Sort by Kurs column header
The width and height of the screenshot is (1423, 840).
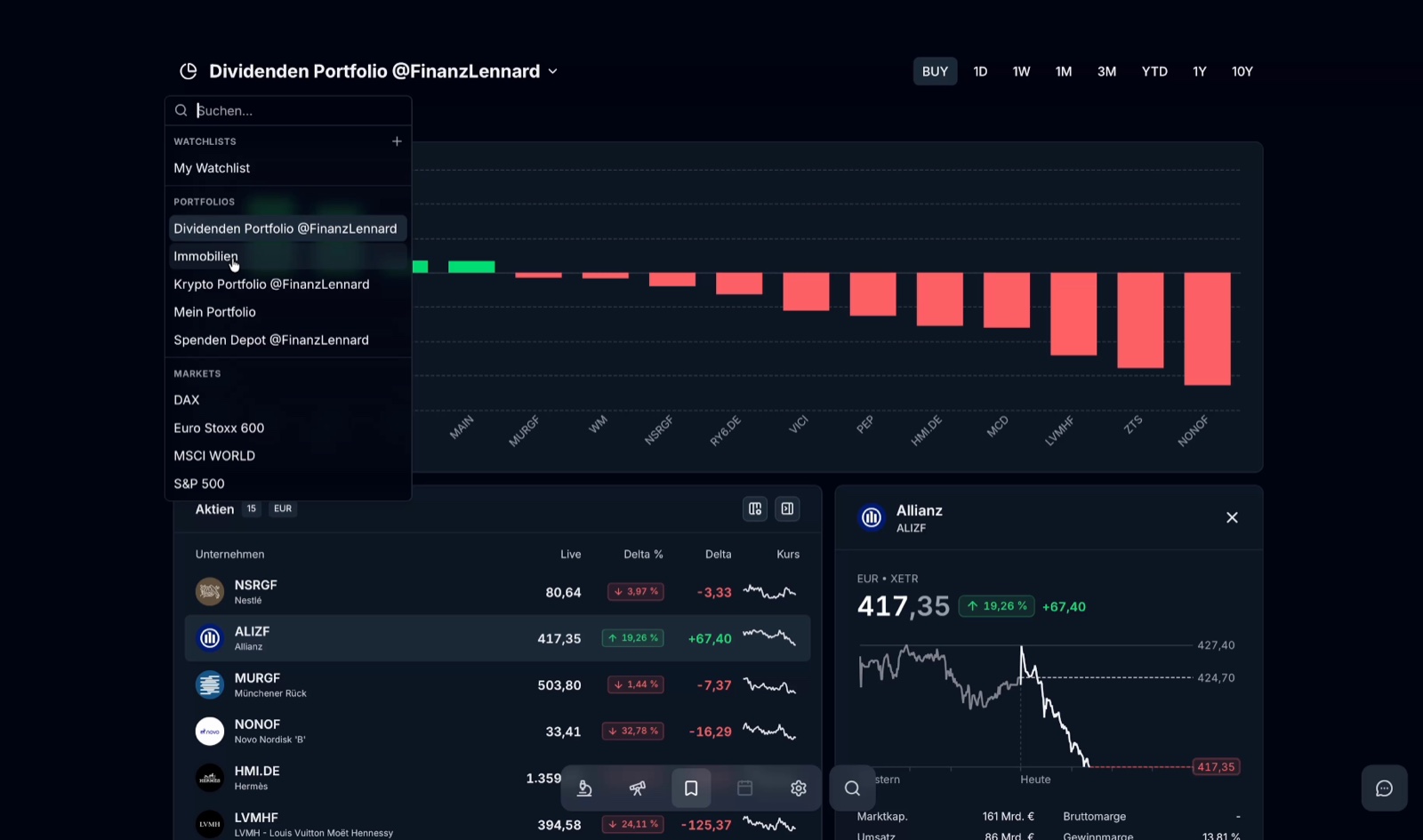(x=788, y=554)
